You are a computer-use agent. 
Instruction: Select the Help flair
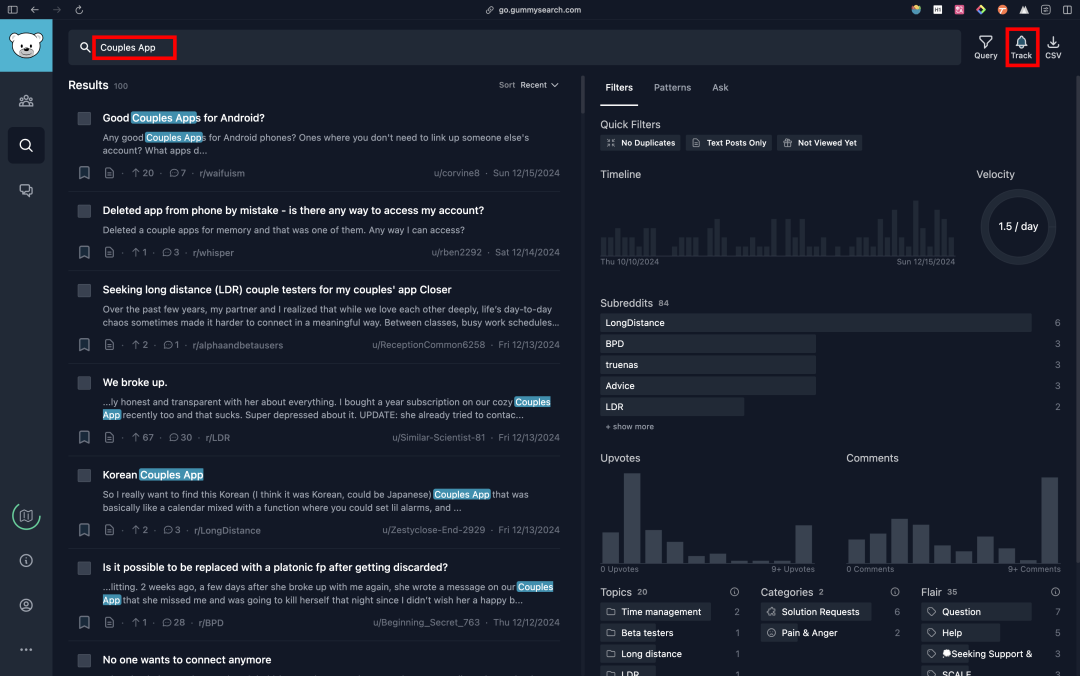coord(961,633)
